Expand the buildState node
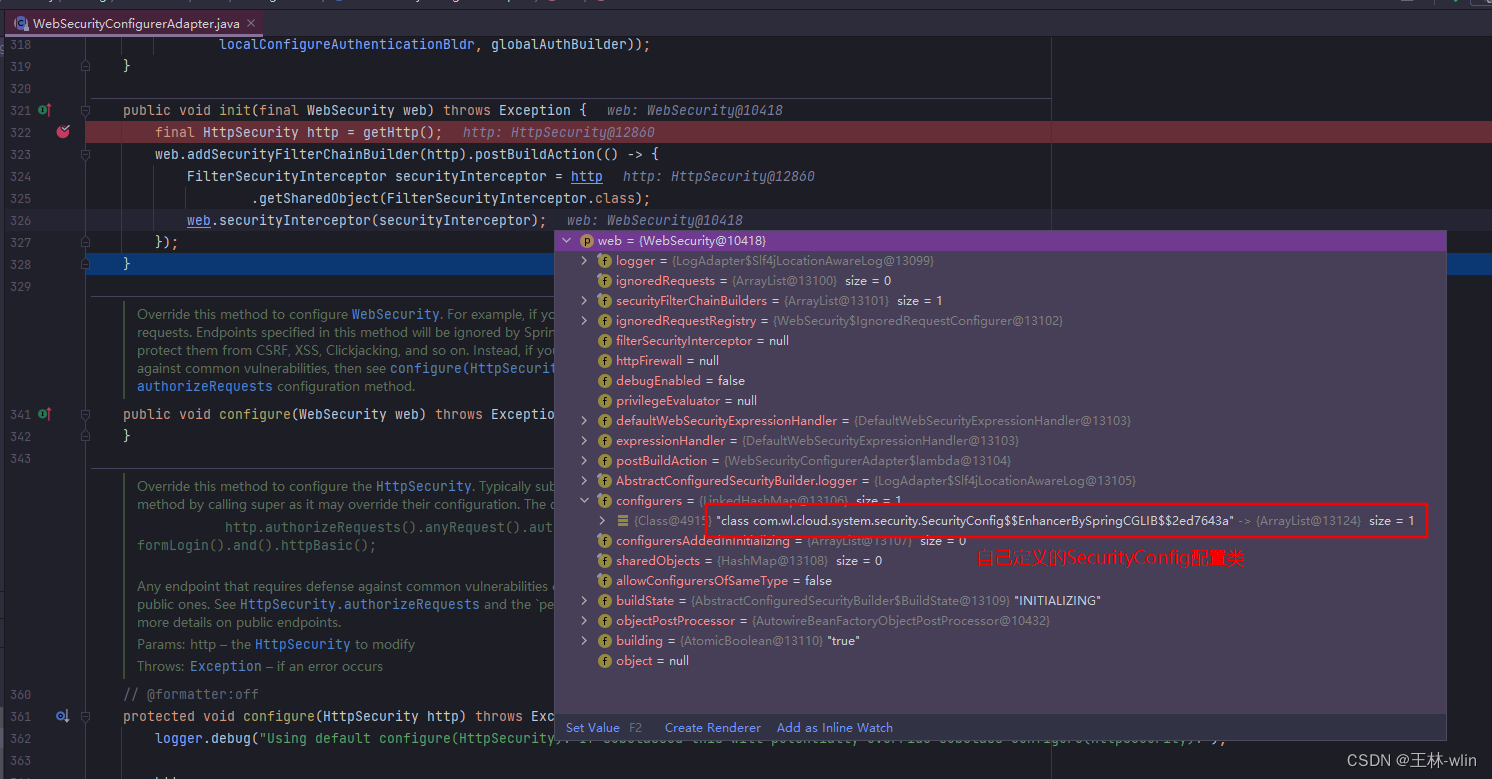The height and width of the screenshot is (779, 1492). pos(585,601)
